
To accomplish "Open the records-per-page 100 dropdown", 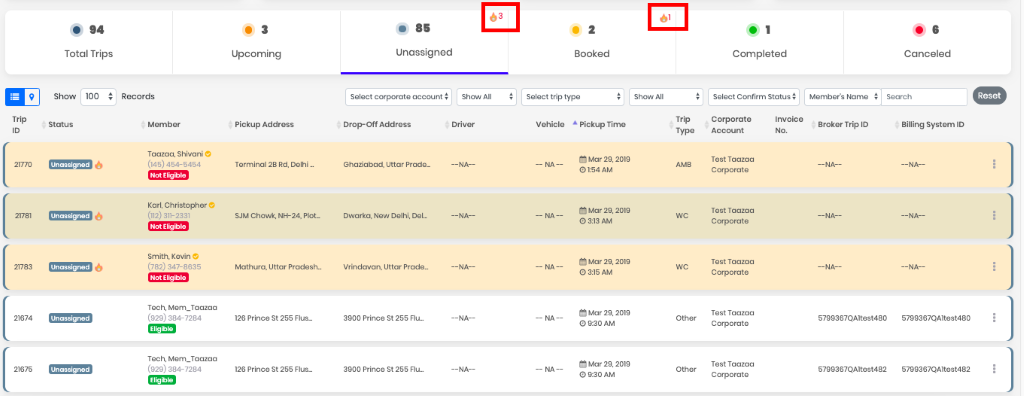I will pos(99,97).
